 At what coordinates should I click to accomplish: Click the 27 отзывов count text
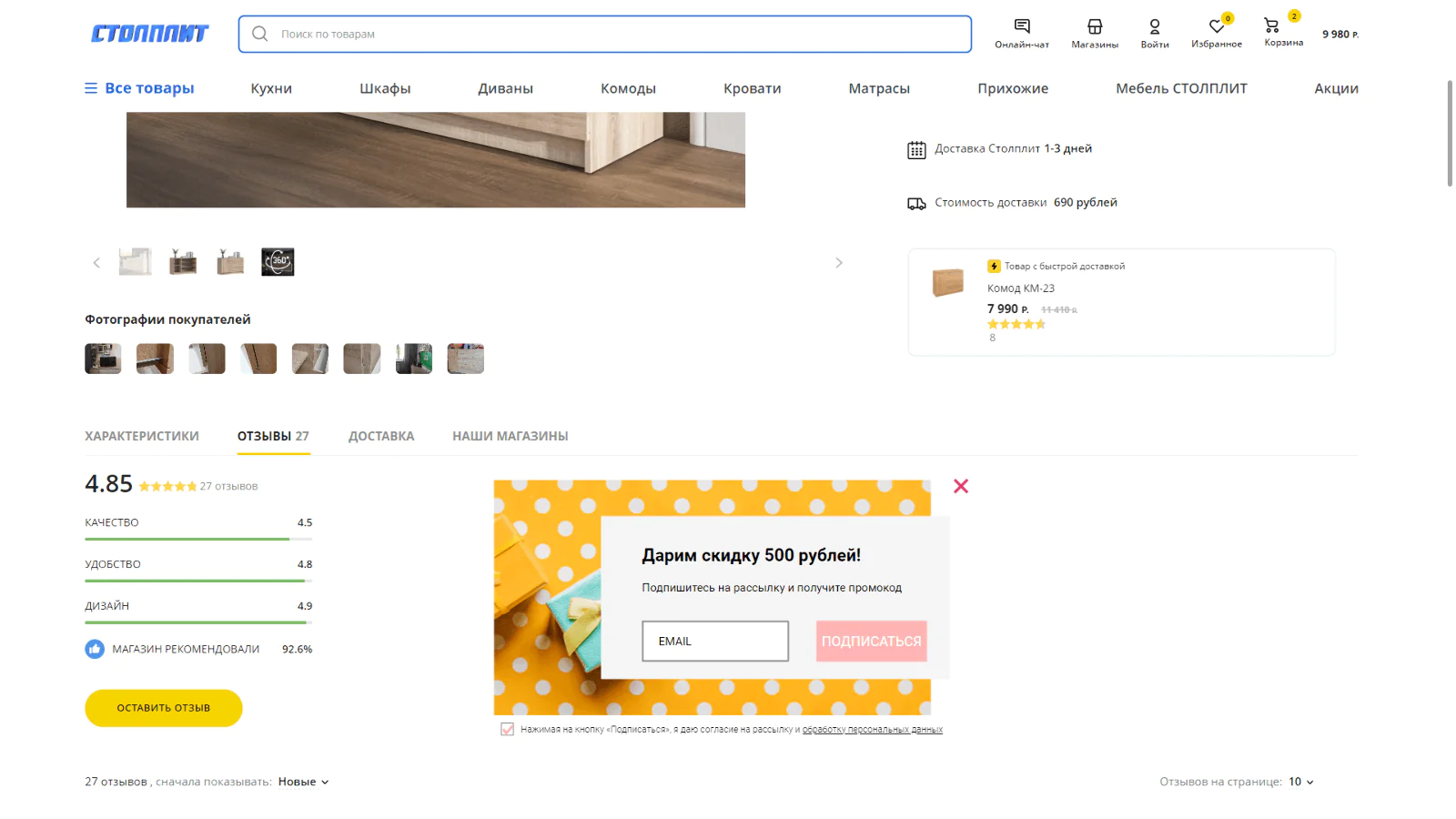[x=228, y=486]
